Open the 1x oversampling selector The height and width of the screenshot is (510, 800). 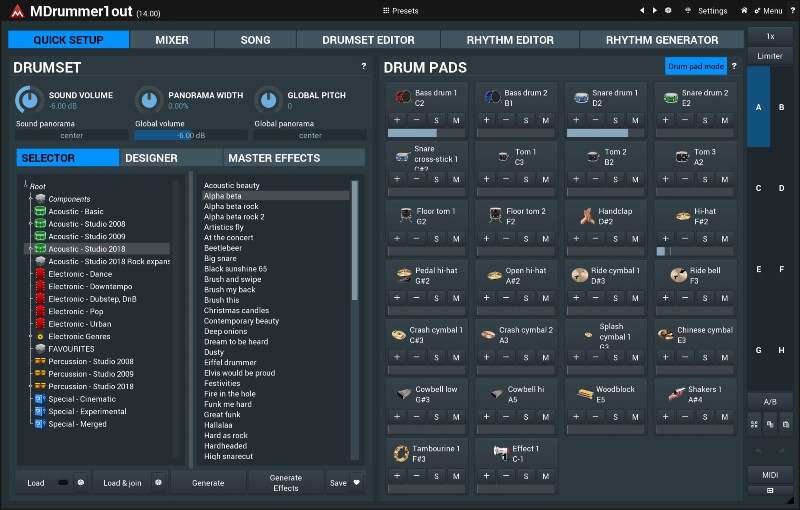coord(770,37)
